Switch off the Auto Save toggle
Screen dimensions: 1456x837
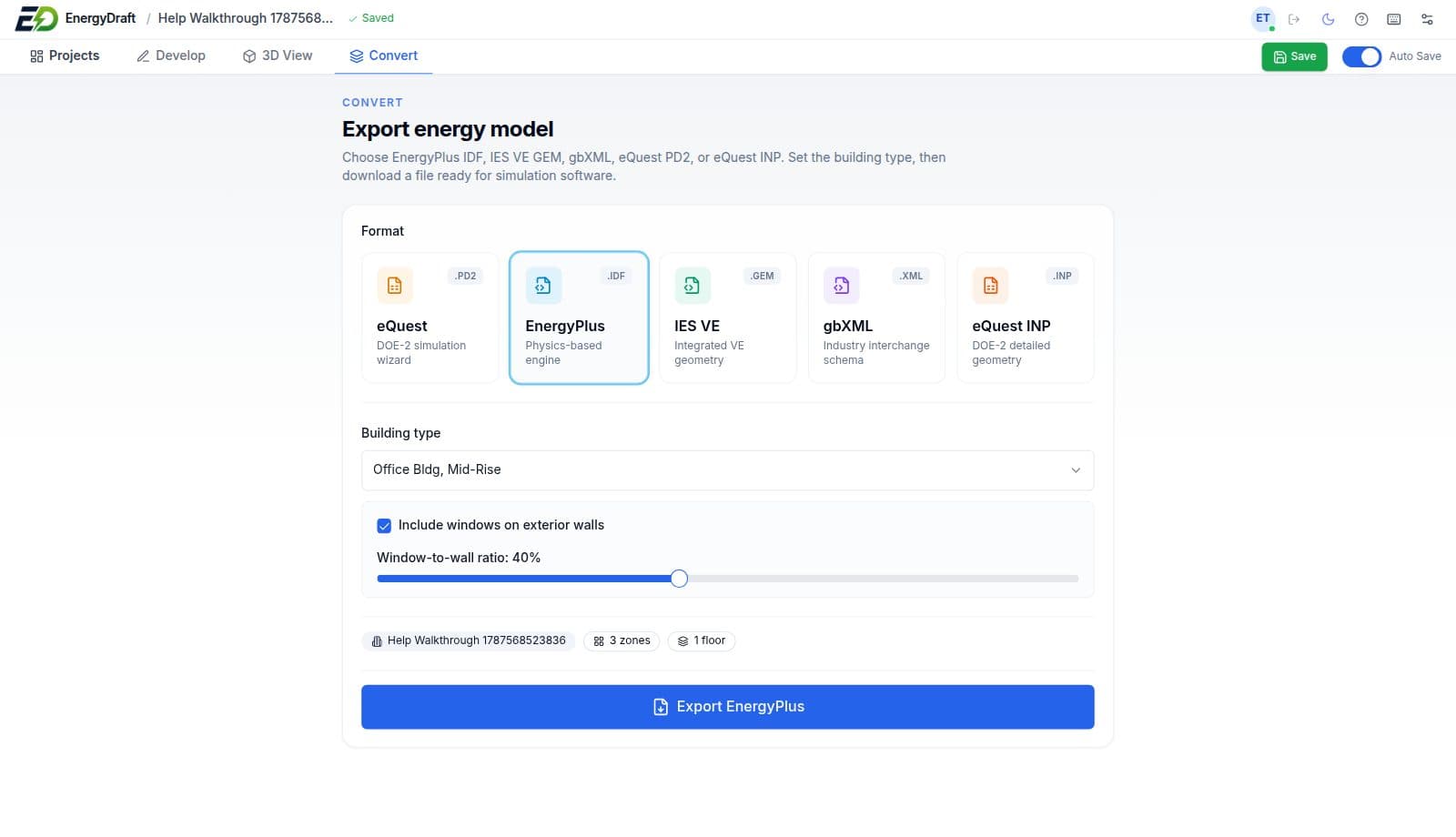click(1361, 56)
